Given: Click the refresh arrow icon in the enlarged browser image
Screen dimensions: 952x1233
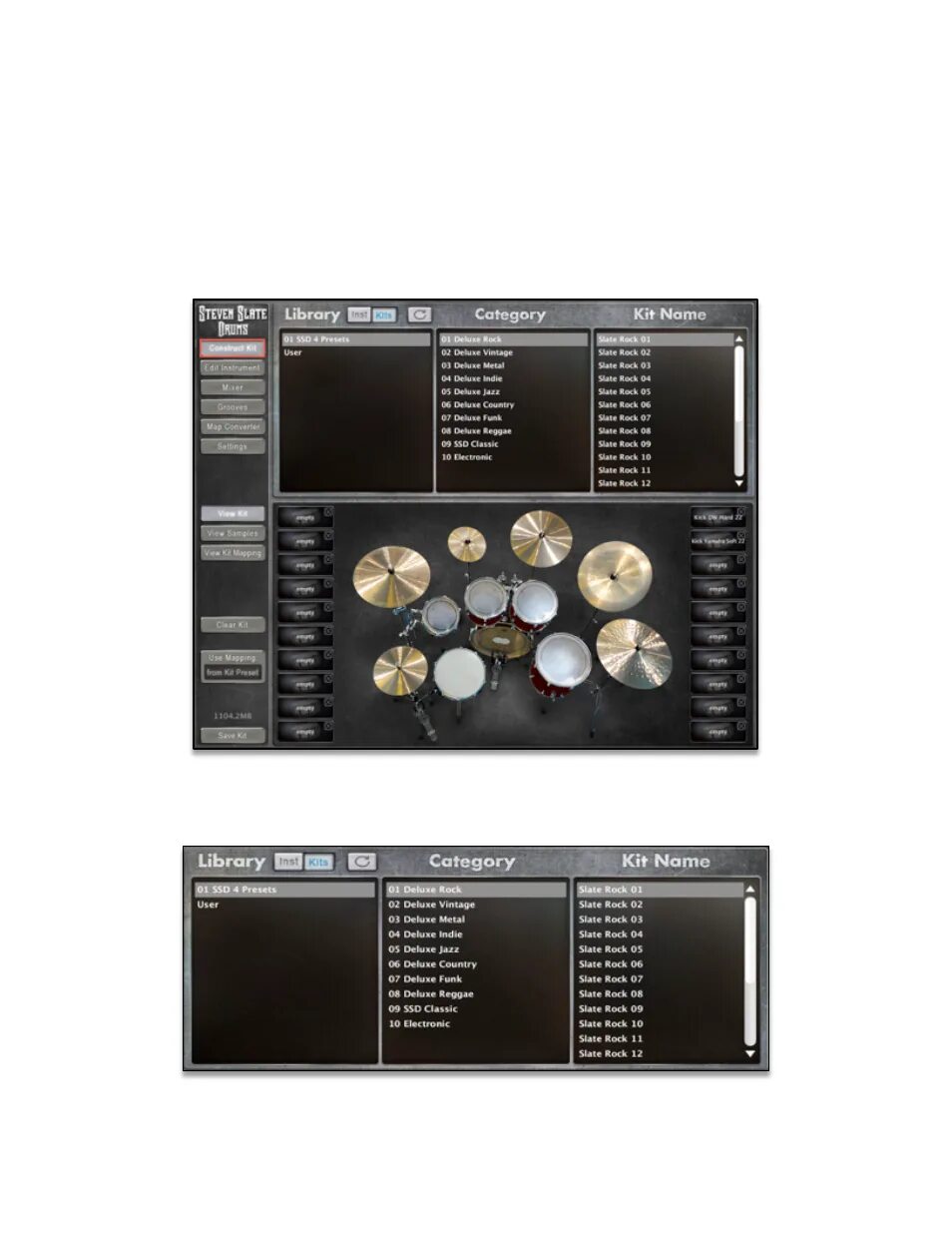Looking at the screenshot, I should 361,862.
